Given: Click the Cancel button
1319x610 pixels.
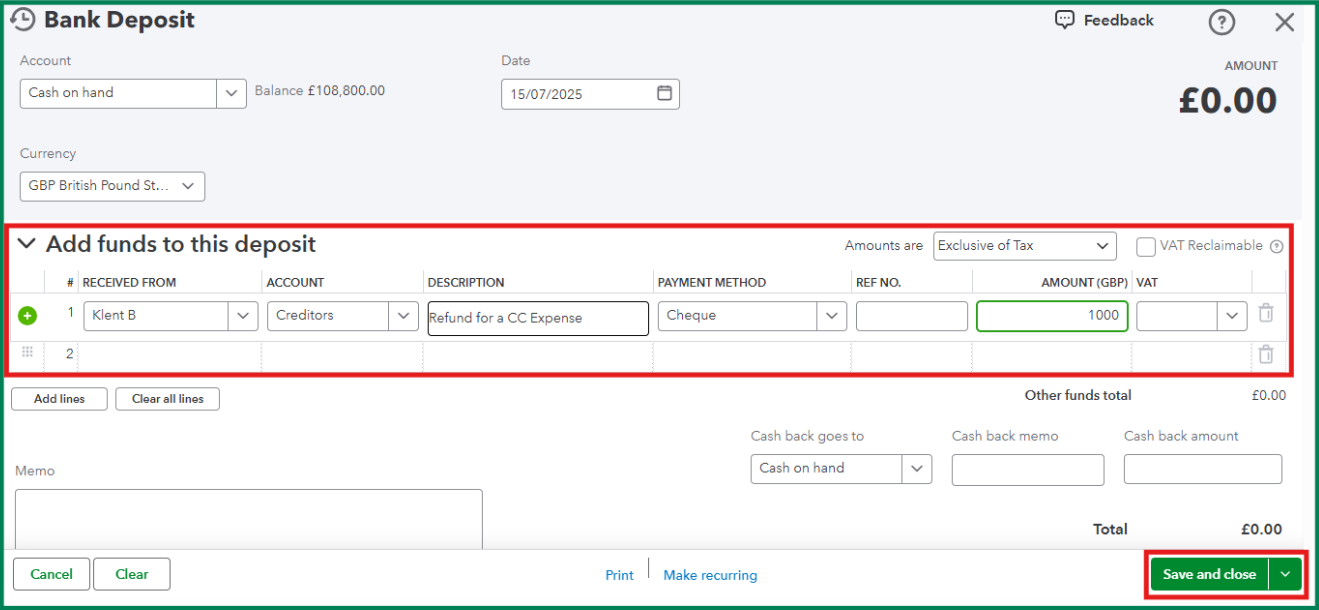Looking at the screenshot, I should point(51,574).
